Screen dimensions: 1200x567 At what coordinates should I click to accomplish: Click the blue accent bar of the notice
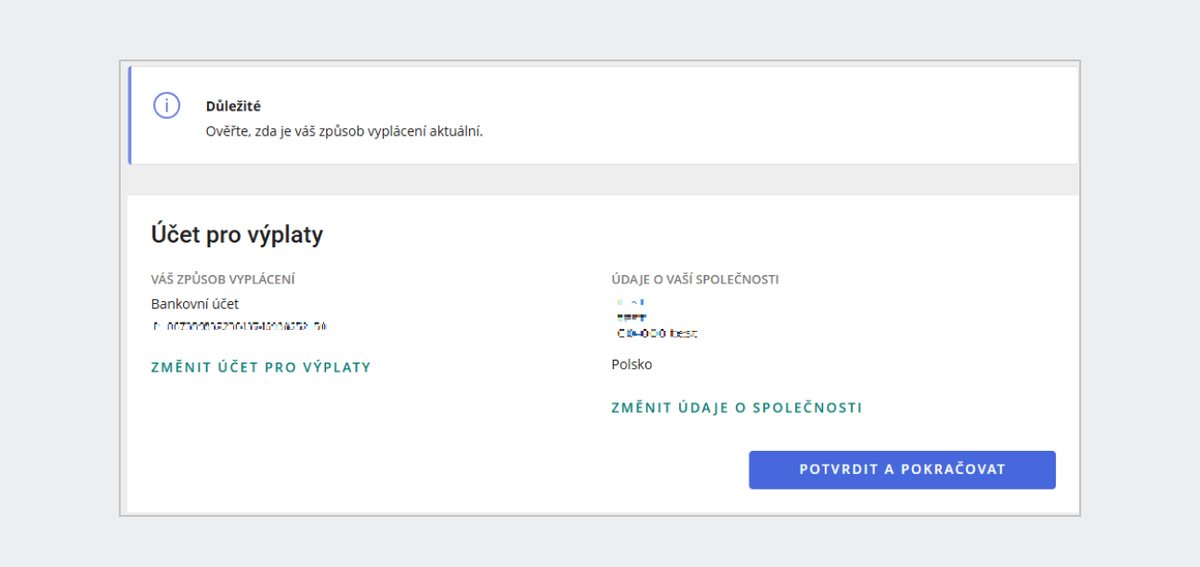coord(130,115)
